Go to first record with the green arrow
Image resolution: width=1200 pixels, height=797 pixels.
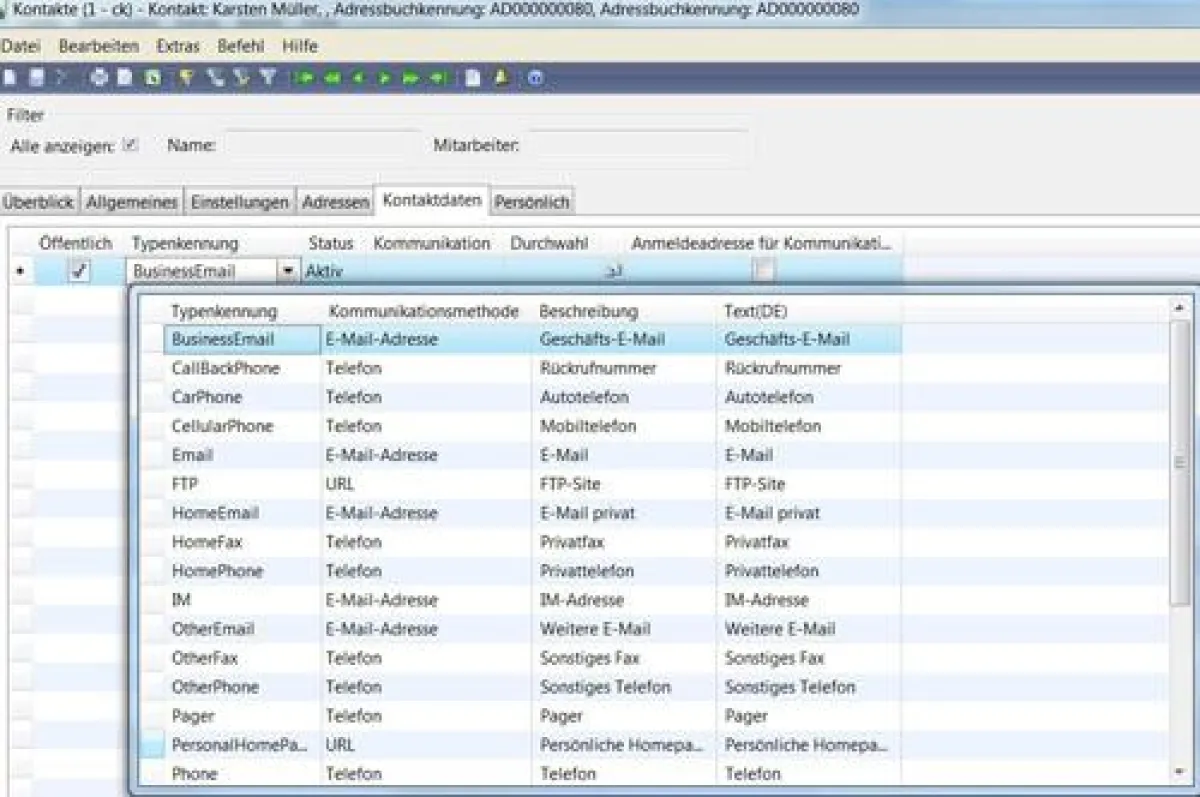tap(306, 78)
